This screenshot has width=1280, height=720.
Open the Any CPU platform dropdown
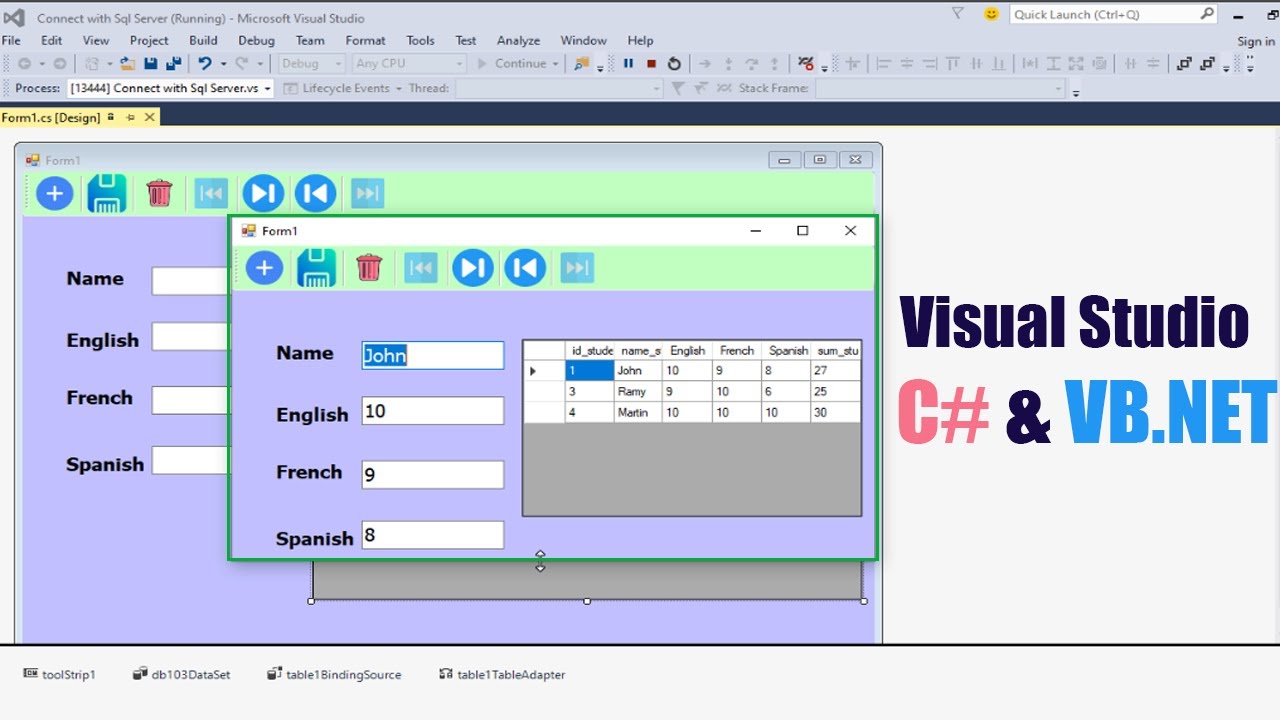coord(409,63)
